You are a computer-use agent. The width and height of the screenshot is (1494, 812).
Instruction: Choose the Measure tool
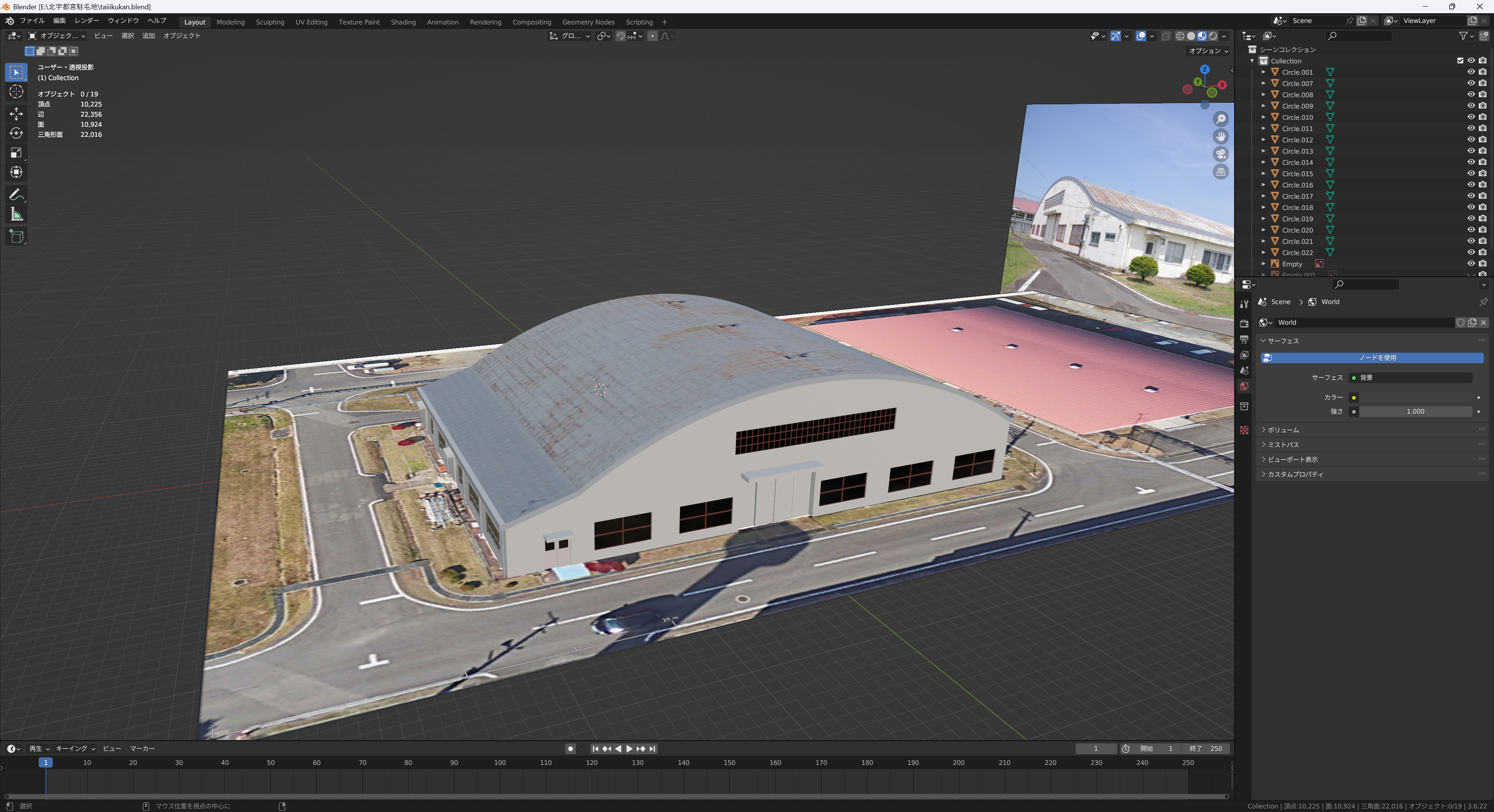coord(16,214)
